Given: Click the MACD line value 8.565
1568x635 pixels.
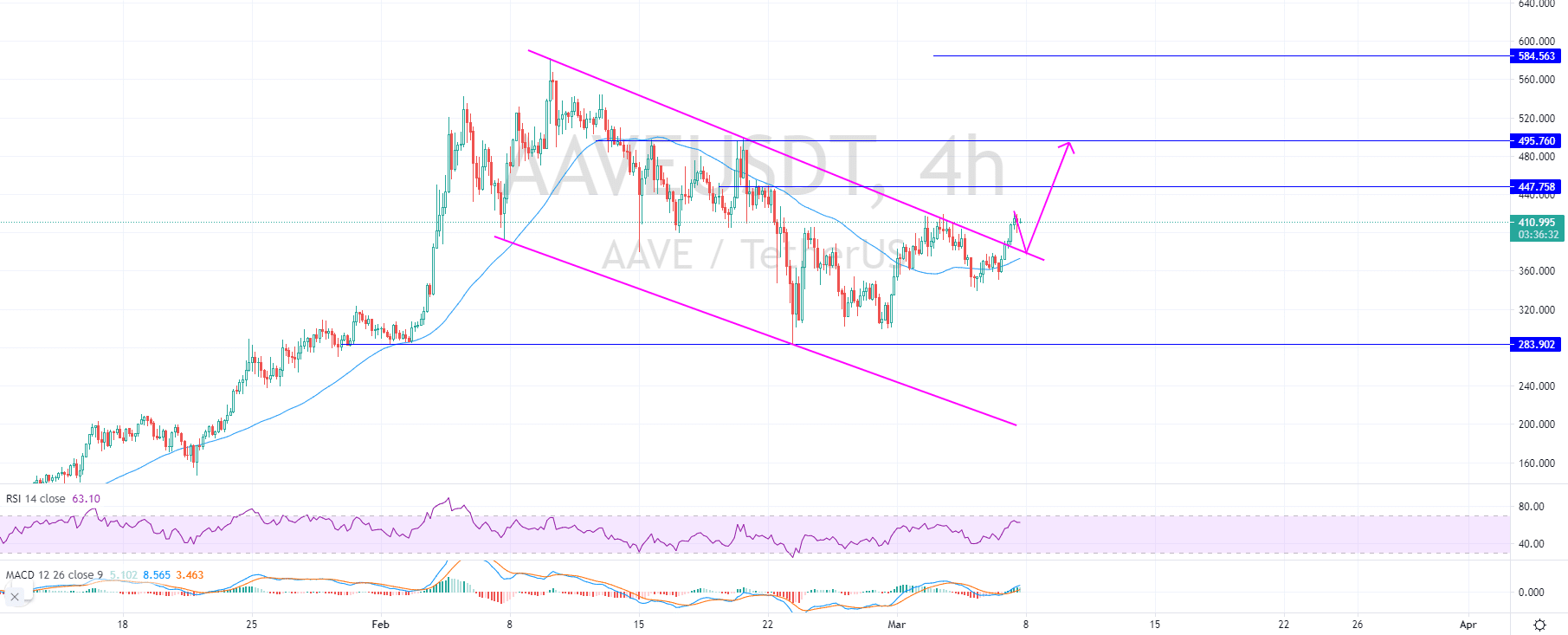Looking at the screenshot, I should coord(157,575).
